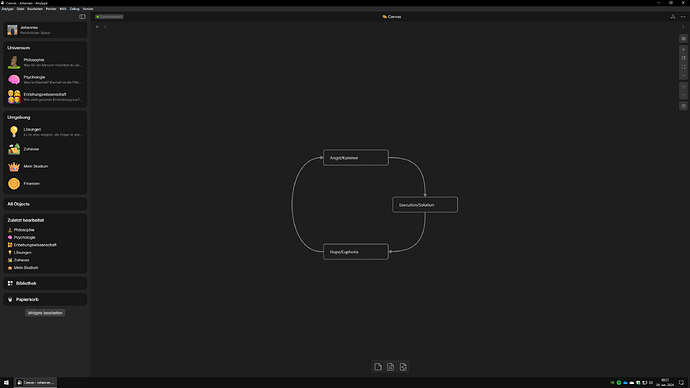Screen dimensions: 690x388
Task: Open the Anytype menu
Action: (7, 9)
